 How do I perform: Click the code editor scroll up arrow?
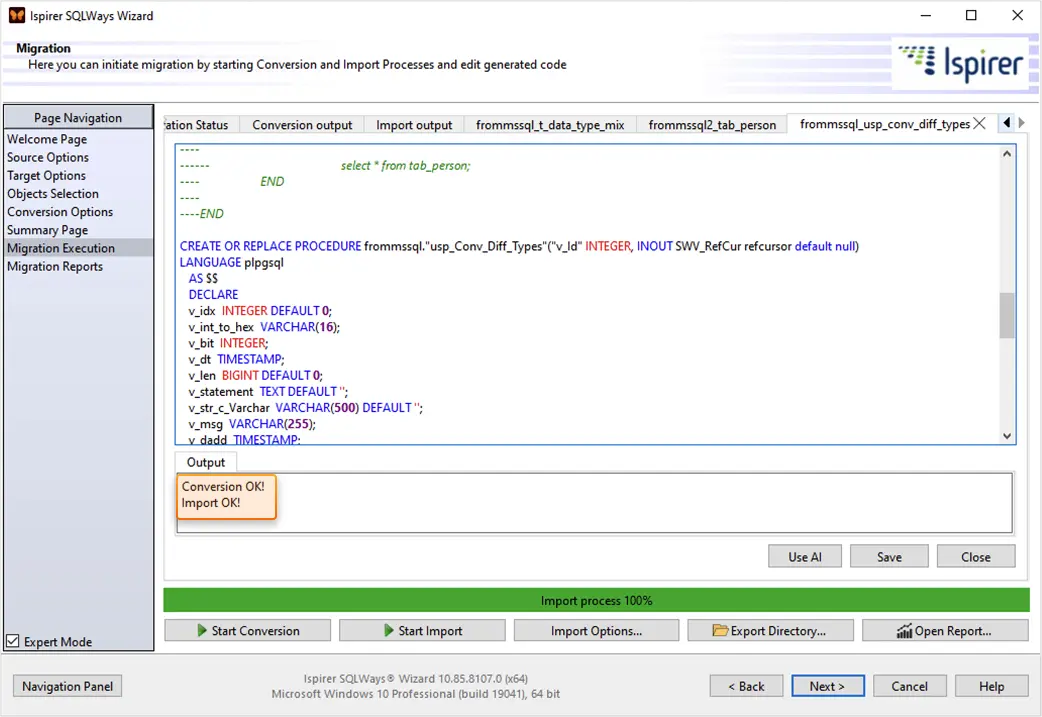[1007, 154]
